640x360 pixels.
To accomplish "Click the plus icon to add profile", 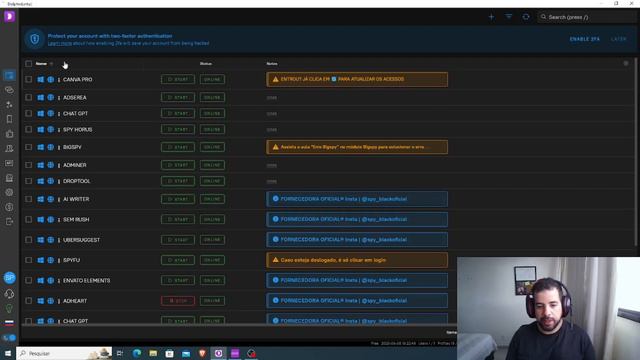I will [491, 17].
